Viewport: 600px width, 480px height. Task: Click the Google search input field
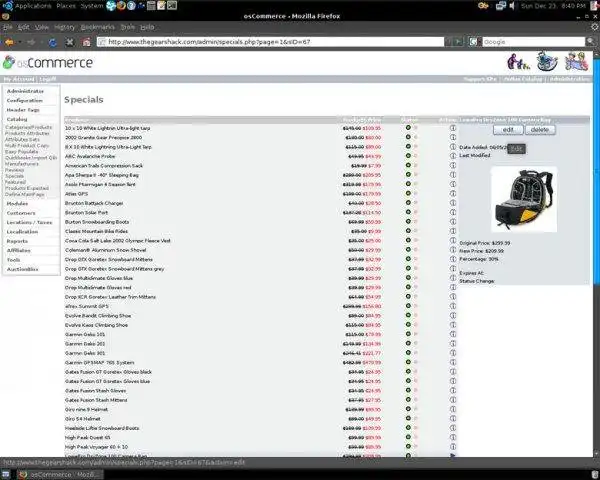(533, 42)
